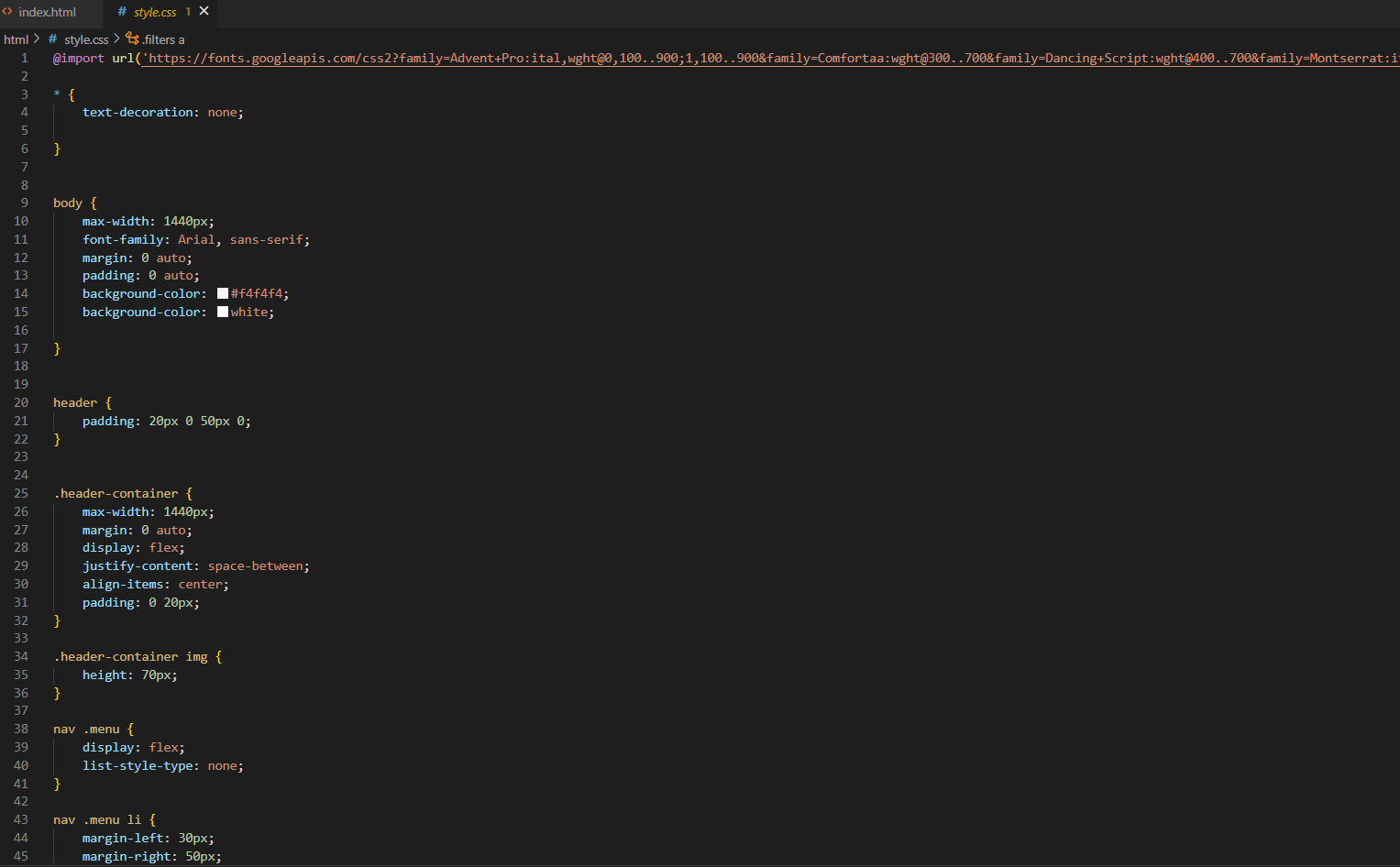Click the white color swatch on line 15
Image resolution: width=1400 pixels, height=867 pixels.
point(223,313)
